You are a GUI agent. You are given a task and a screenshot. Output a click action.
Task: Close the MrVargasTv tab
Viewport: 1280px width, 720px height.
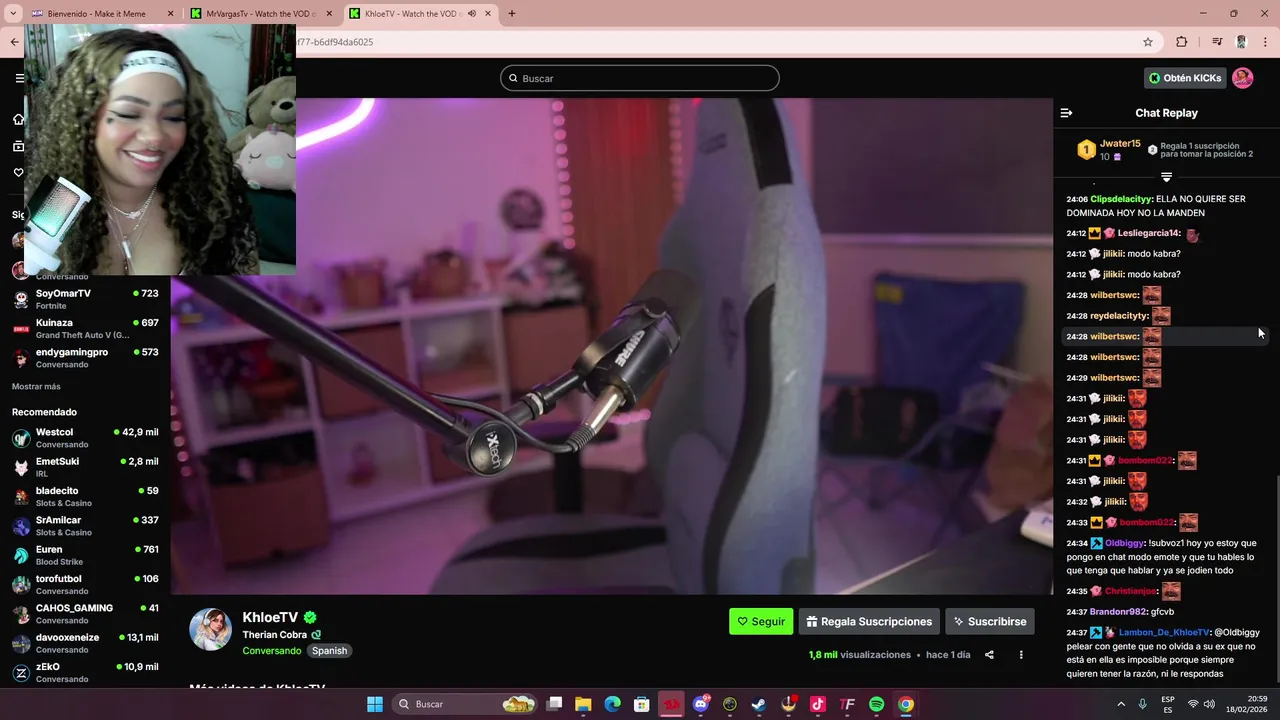tap(331, 14)
